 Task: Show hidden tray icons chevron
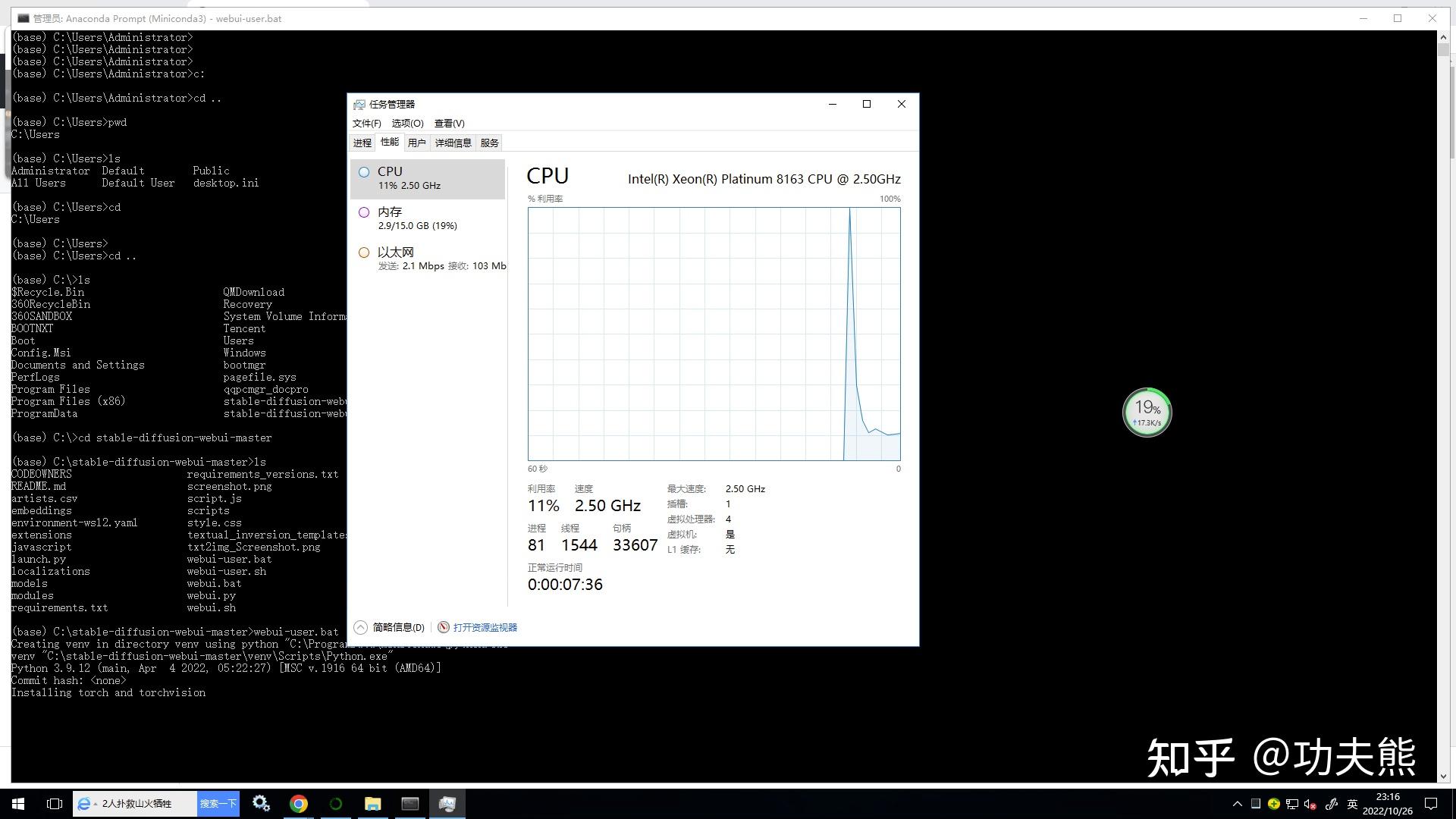[1238, 804]
